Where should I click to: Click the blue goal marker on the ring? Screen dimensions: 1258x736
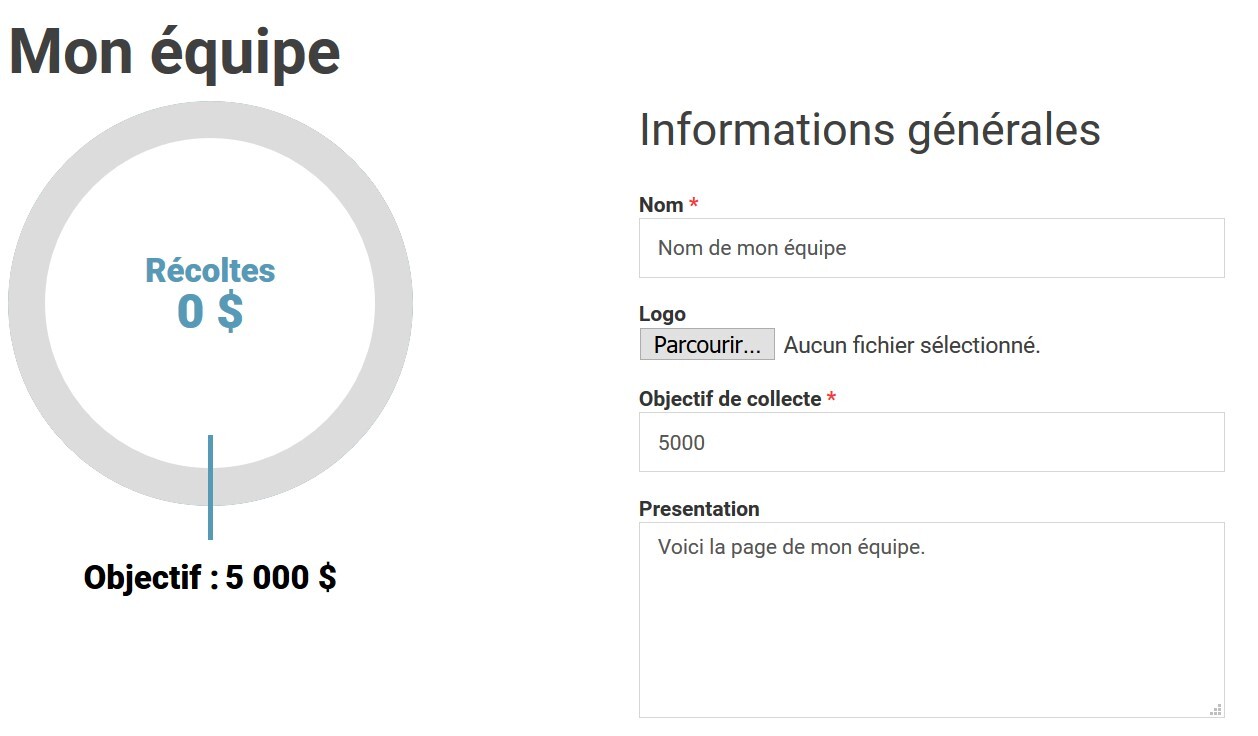click(211, 485)
